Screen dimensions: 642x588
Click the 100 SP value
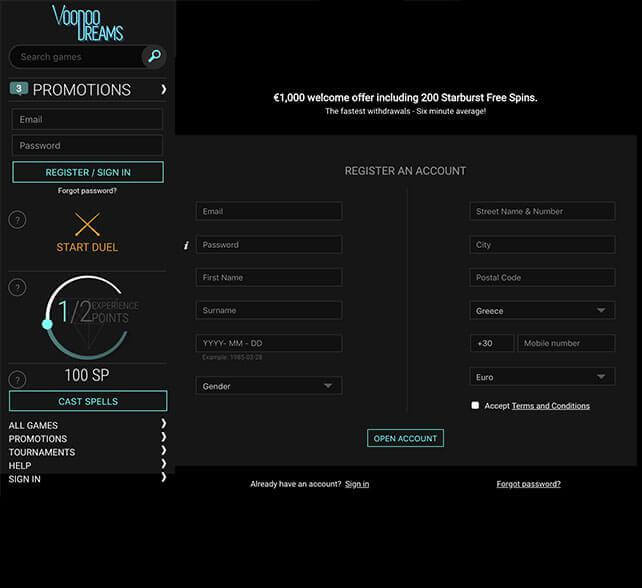pyautogui.click(x=87, y=375)
